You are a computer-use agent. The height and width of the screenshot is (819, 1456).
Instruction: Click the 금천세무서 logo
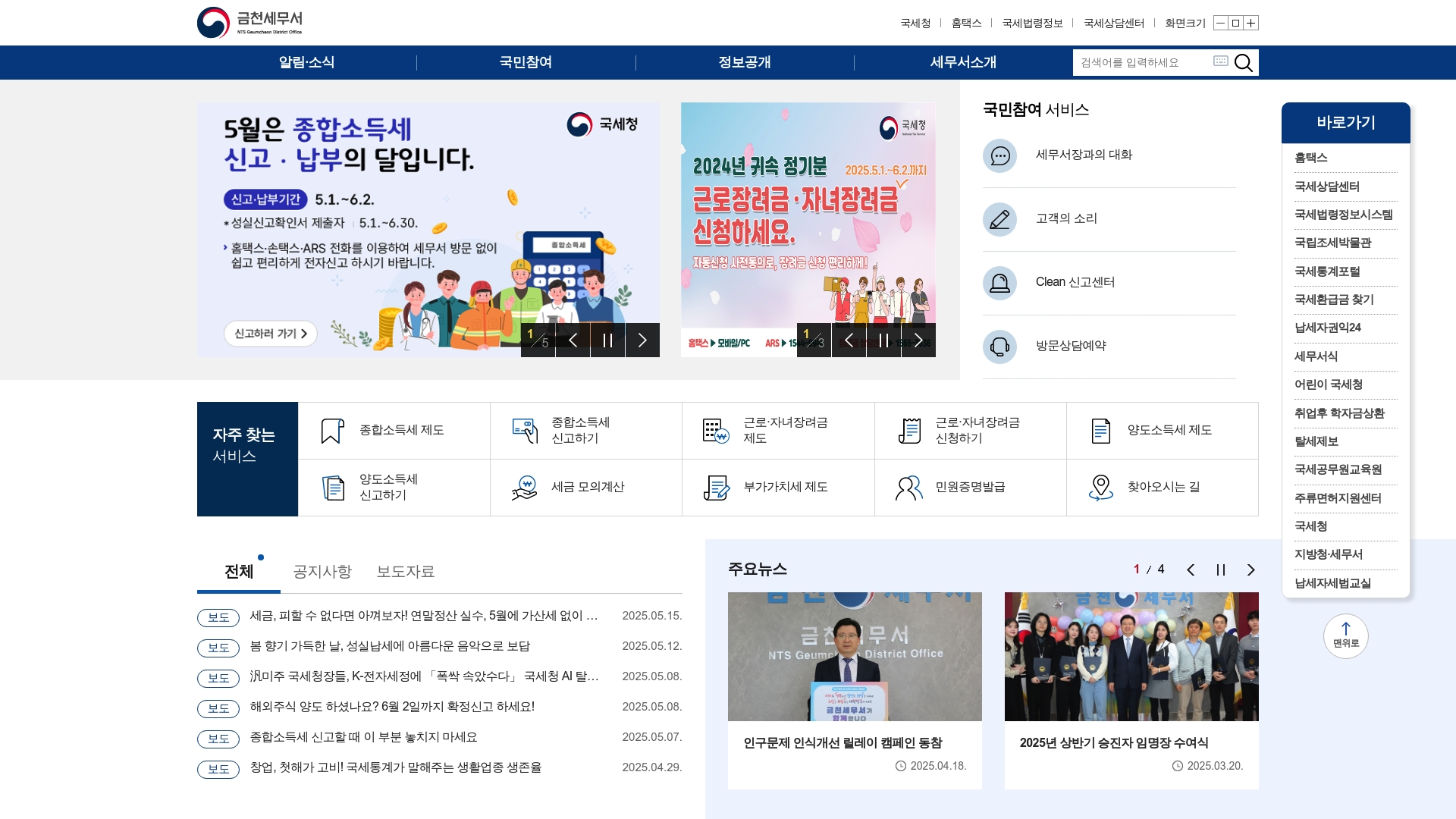pyautogui.click(x=250, y=23)
